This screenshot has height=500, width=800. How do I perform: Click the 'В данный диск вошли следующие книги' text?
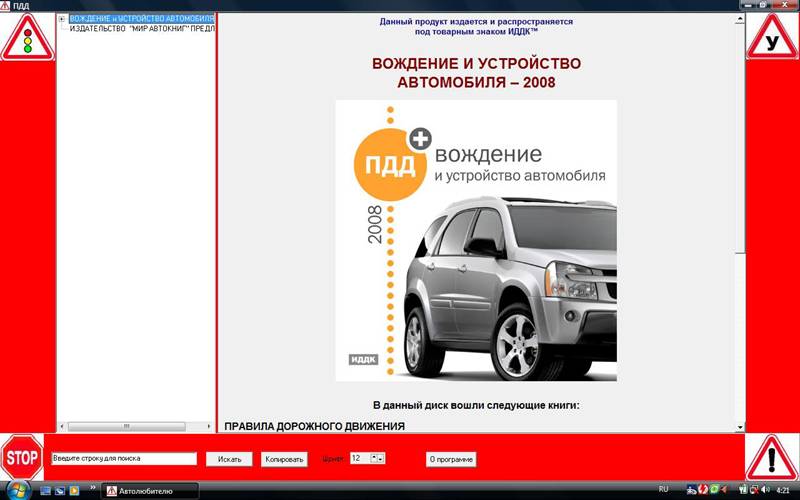coord(476,406)
